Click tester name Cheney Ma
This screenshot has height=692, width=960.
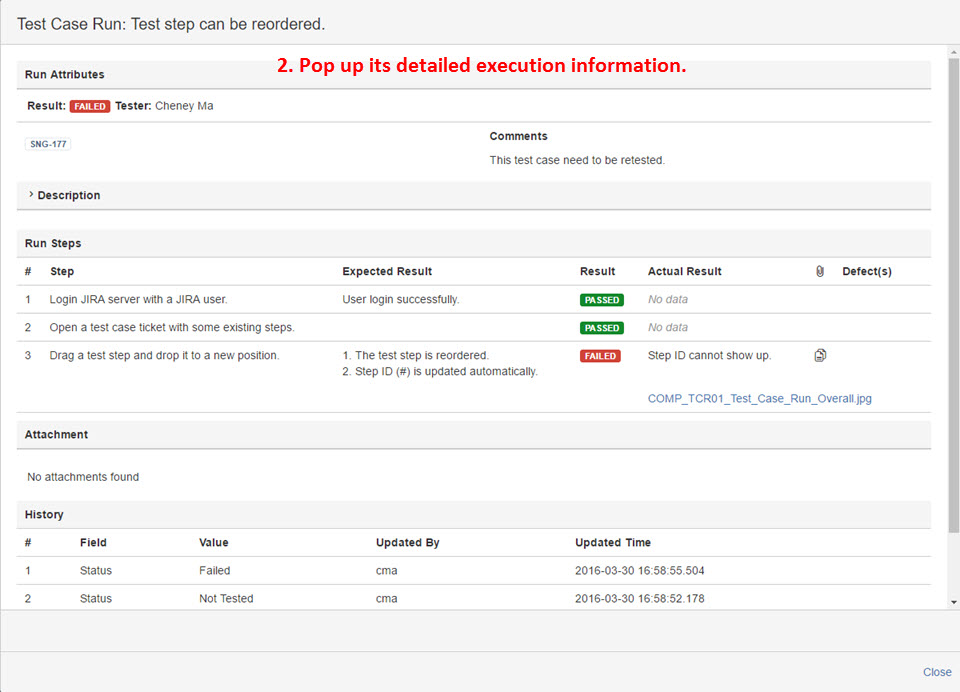[x=184, y=106]
